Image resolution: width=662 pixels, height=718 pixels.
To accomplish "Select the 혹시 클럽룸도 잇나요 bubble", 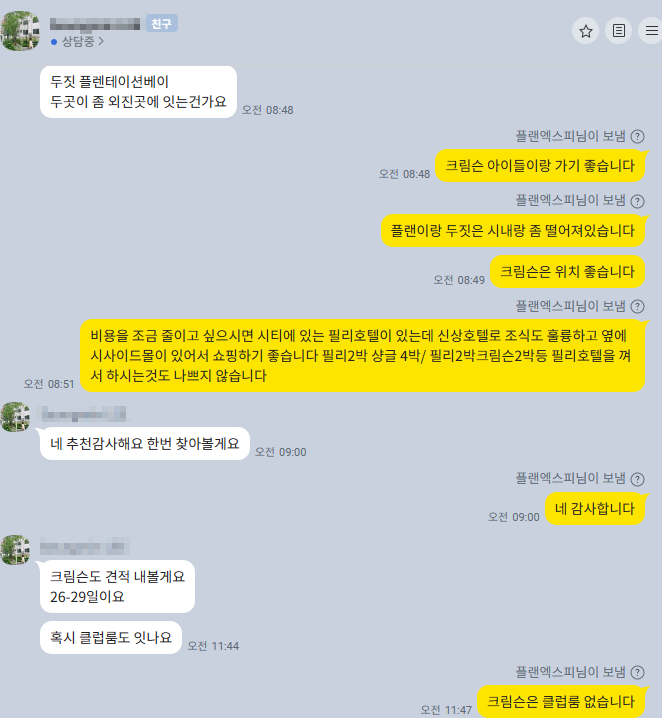I will [111, 637].
